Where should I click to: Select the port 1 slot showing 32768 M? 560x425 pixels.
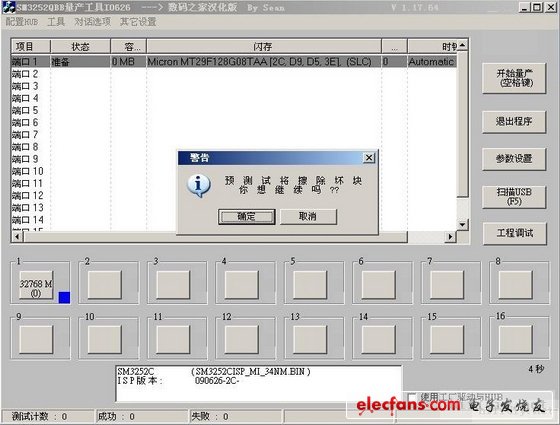click(x=36, y=288)
